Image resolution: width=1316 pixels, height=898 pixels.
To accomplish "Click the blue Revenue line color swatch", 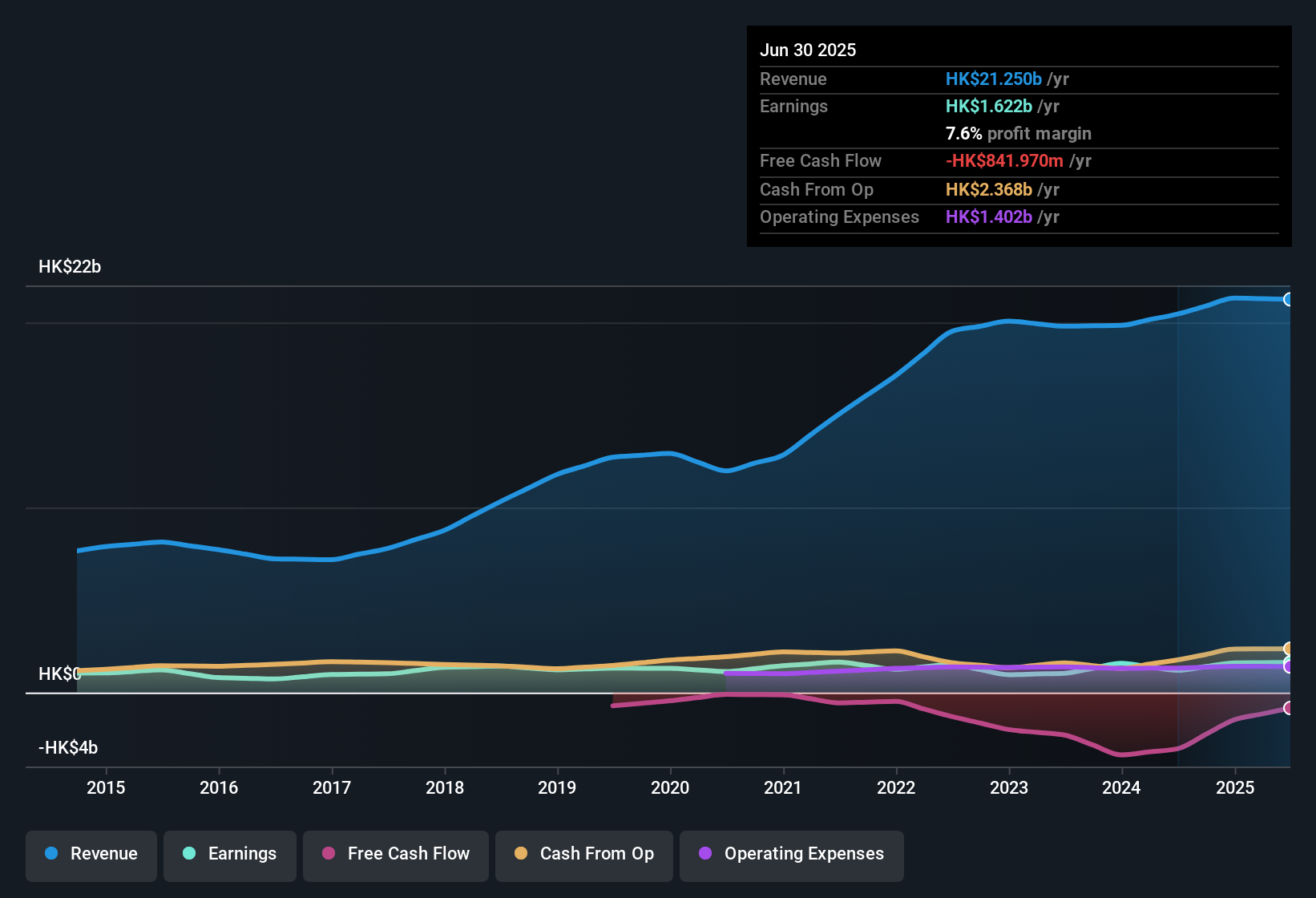I will [50, 854].
